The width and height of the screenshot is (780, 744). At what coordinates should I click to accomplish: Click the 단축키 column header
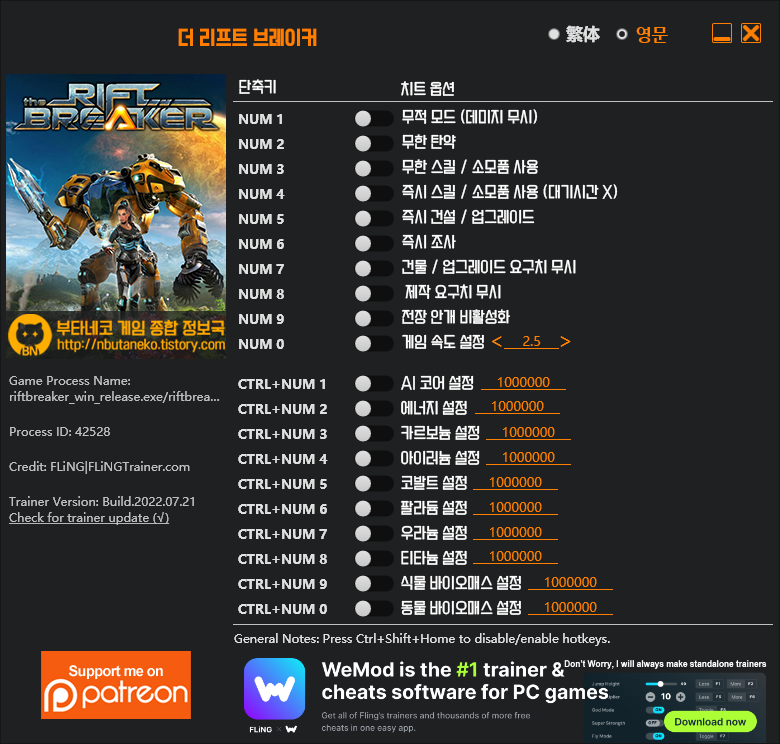pyautogui.click(x=257, y=87)
